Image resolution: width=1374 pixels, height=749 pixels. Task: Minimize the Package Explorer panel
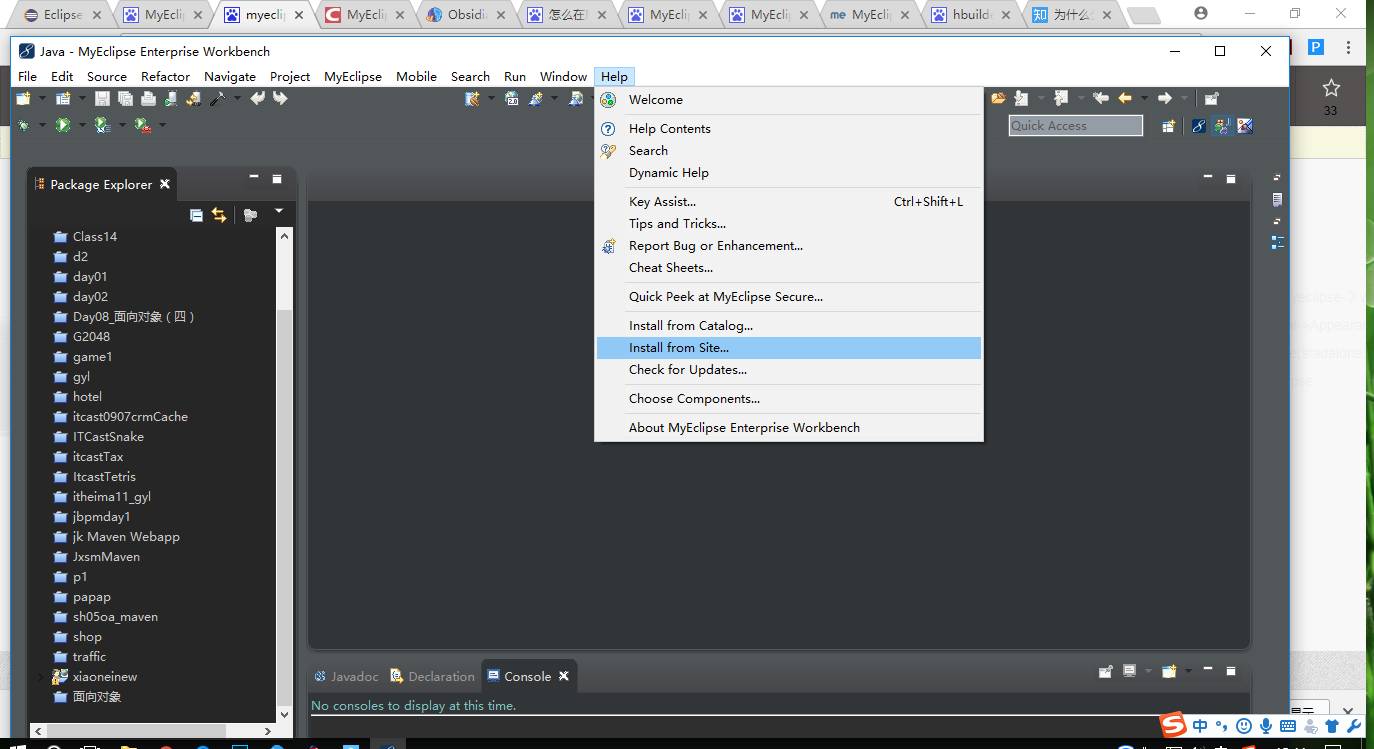[254, 178]
